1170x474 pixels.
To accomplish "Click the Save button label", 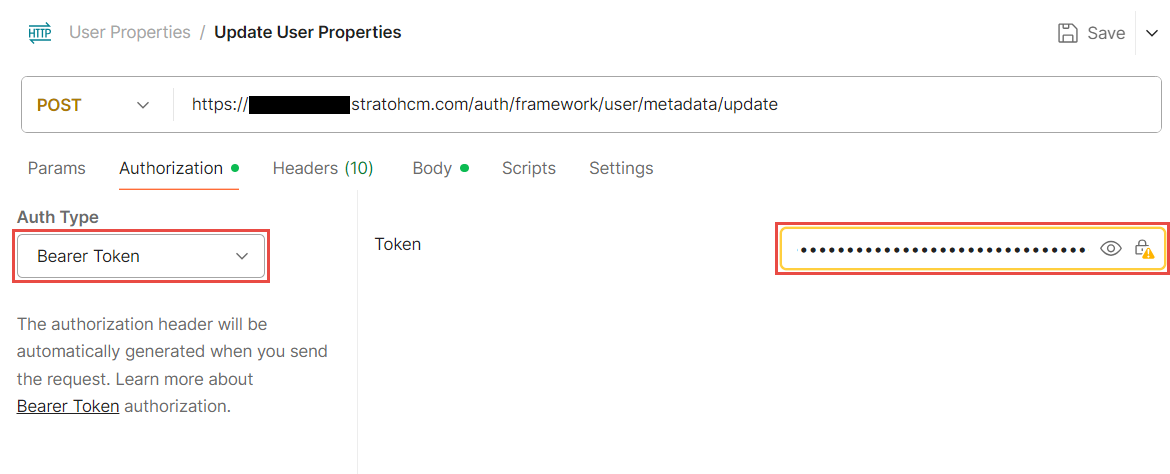I will [1106, 33].
